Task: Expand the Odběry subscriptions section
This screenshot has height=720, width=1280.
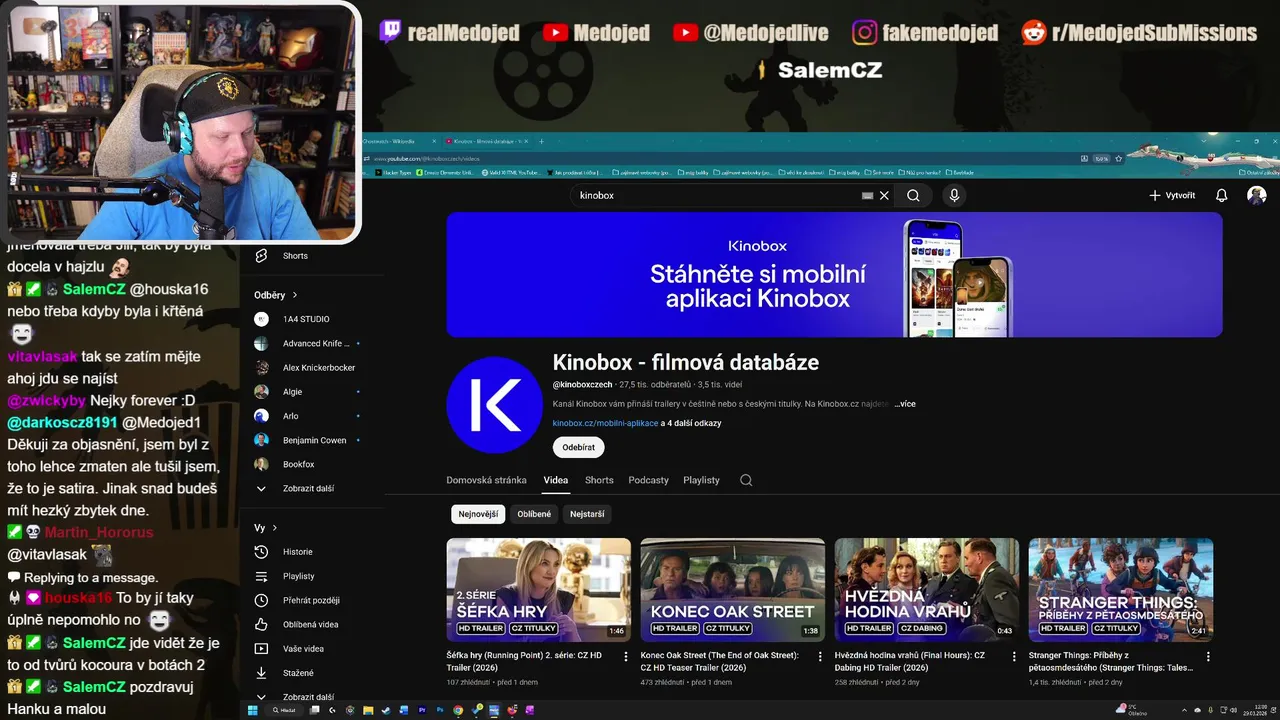Action: (276, 295)
